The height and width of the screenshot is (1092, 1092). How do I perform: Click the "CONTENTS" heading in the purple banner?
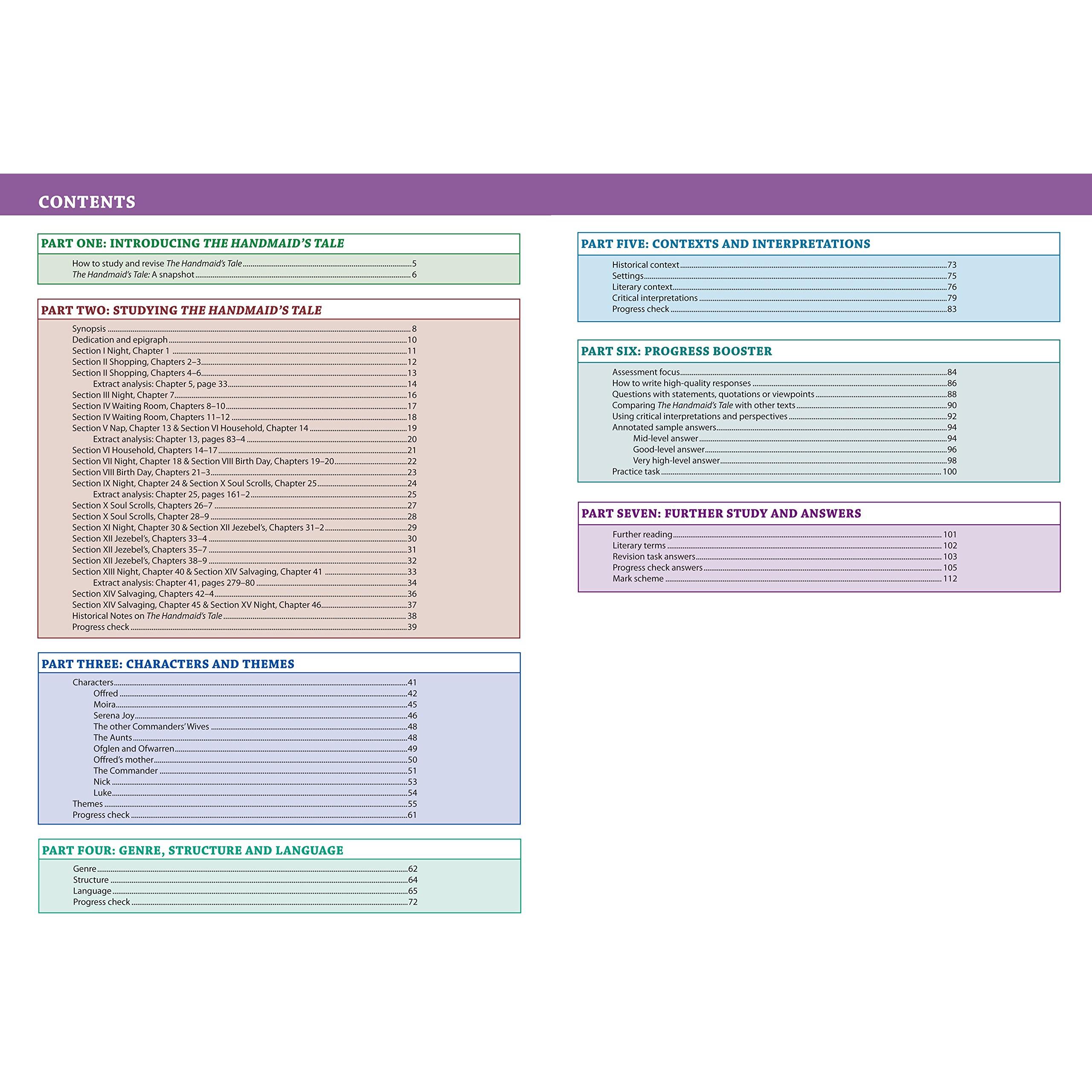point(87,202)
